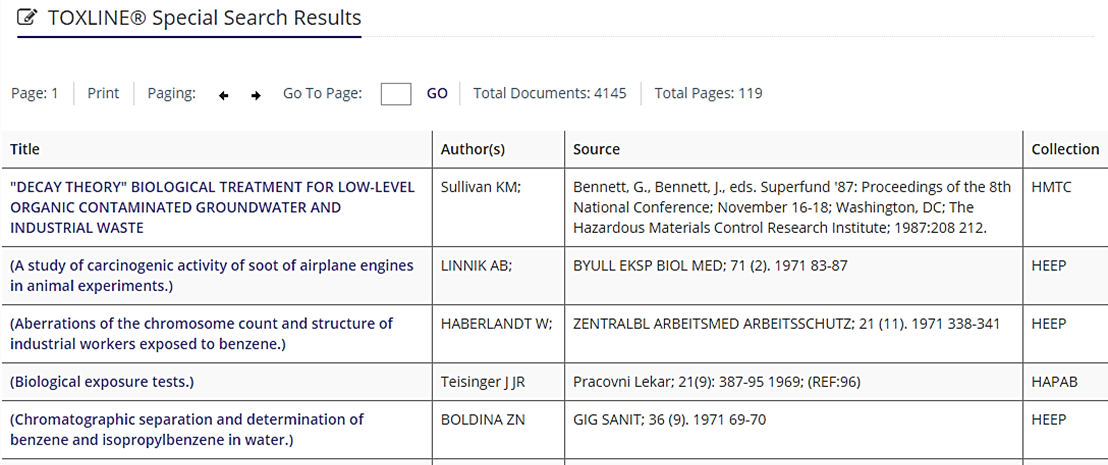Click HEEP collection in BOLDINA ZN row
1108x465 pixels.
pyautogui.click(x=1049, y=420)
